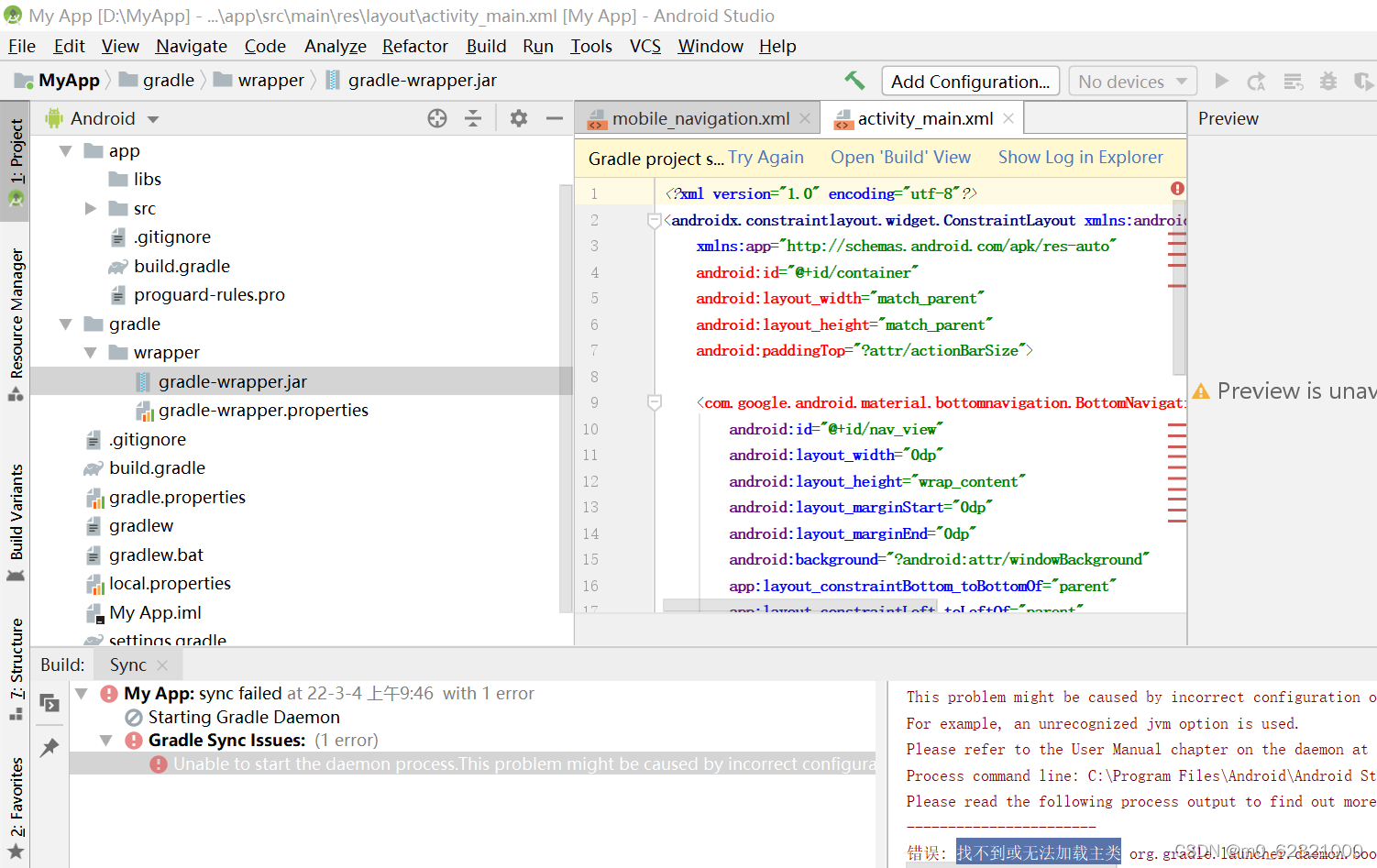The height and width of the screenshot is (868, 1377).
Task: Open the Structure side tab
Action: [x=16, y=668]
